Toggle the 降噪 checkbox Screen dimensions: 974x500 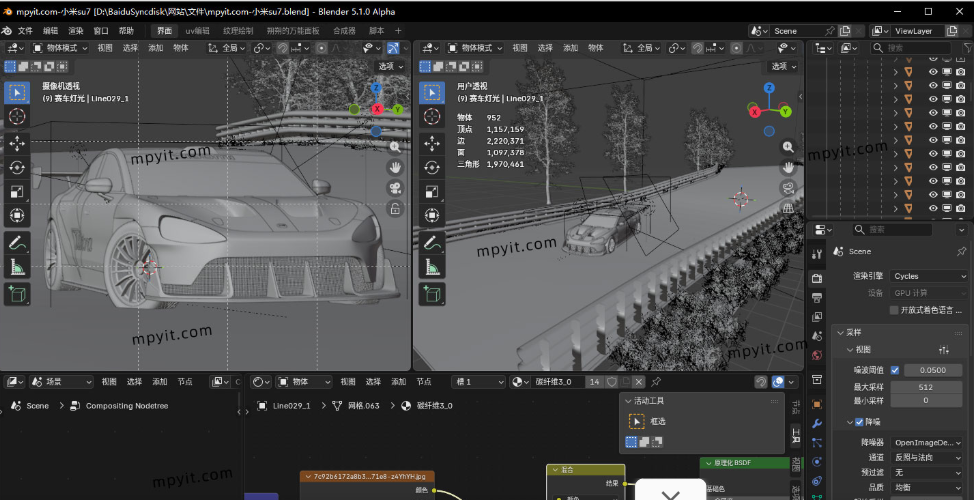click(x=859, y=422)
